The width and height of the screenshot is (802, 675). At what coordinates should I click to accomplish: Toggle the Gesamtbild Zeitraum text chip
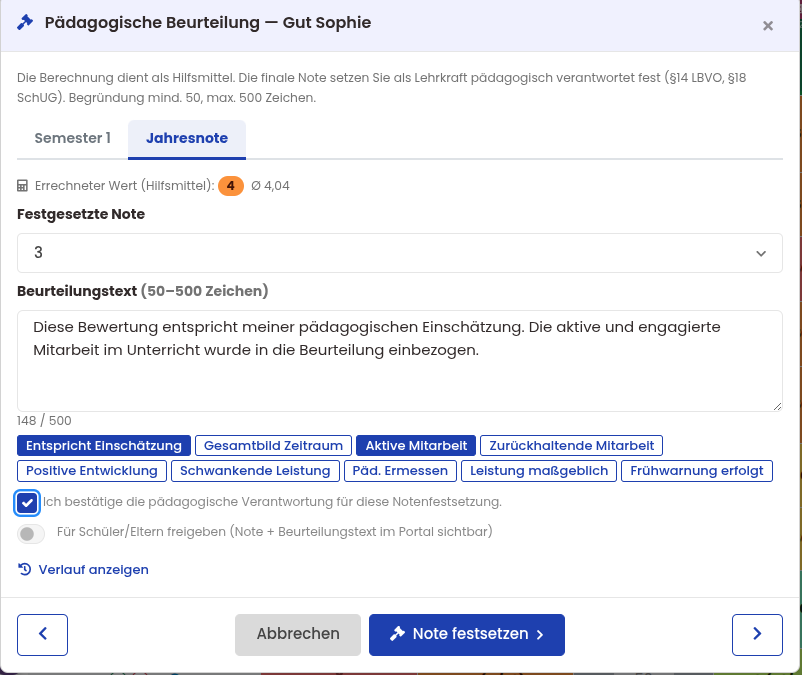(274, 445)
